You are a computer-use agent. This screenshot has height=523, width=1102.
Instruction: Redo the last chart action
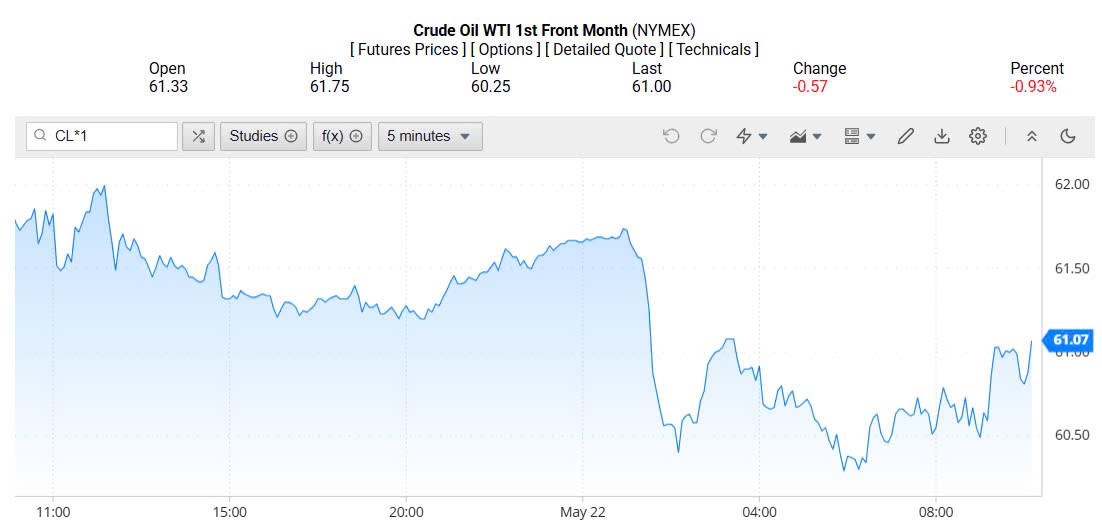708,136
